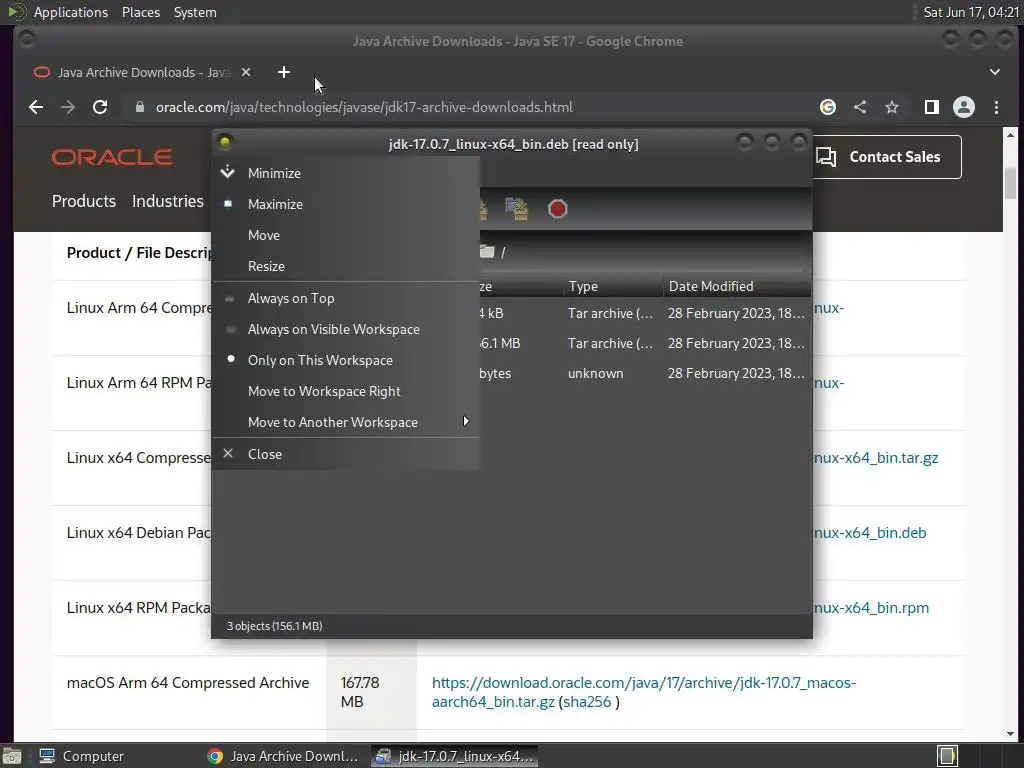Go back in Chrome's page history
This screenshot has width=1024, height=768.
pos(36,107)
